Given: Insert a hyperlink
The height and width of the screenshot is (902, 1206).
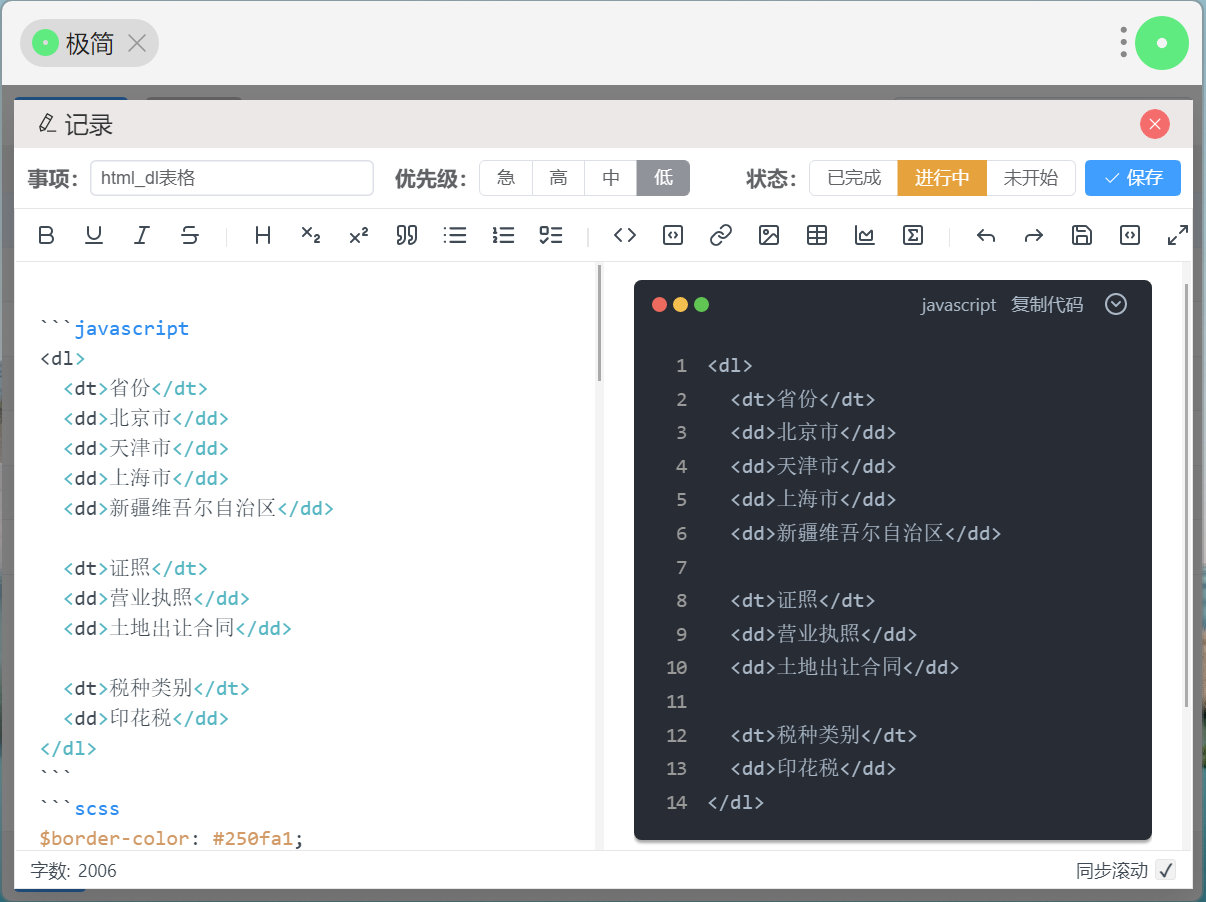Looking at the screenshot, I should click(x=721, y=235).
